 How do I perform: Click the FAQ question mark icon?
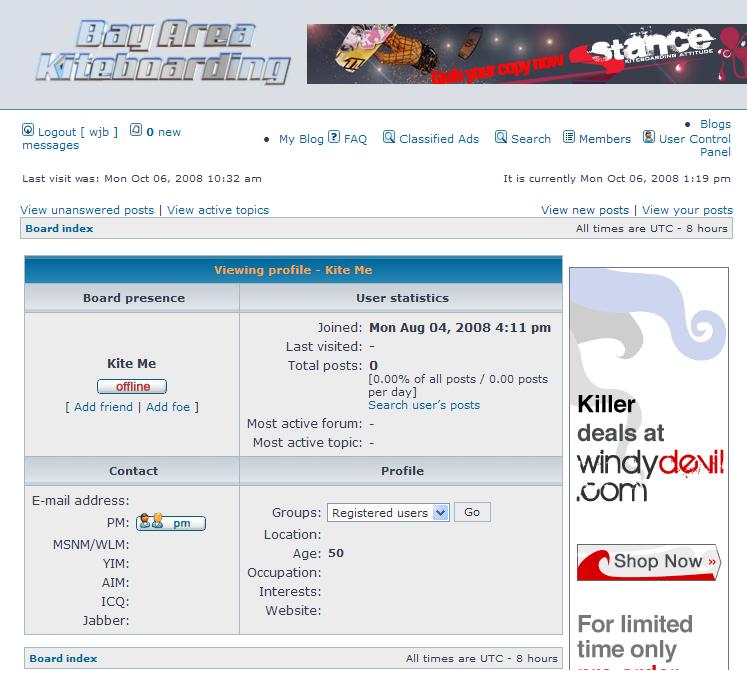point(334,137)
